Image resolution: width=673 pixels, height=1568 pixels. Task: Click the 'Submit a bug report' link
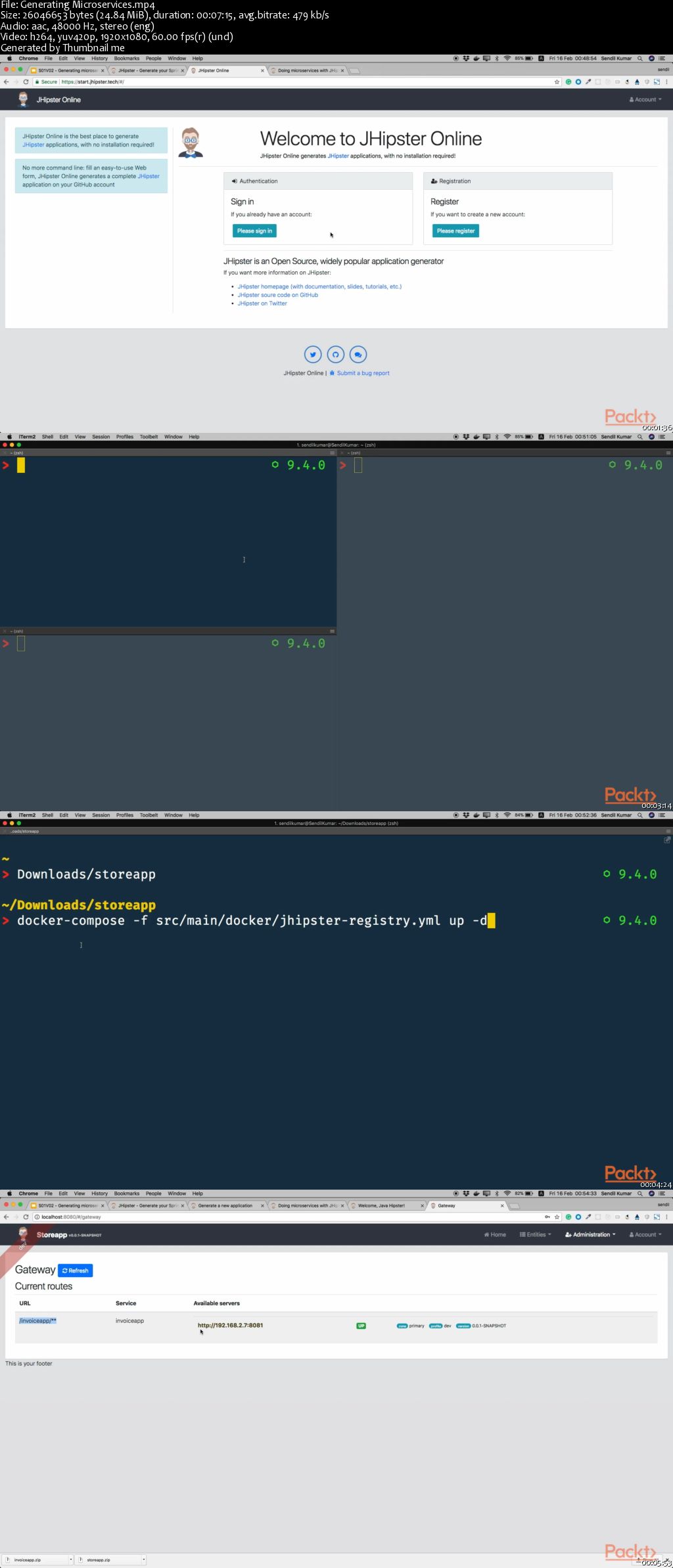pyautogui.click(x=360, y=373)
